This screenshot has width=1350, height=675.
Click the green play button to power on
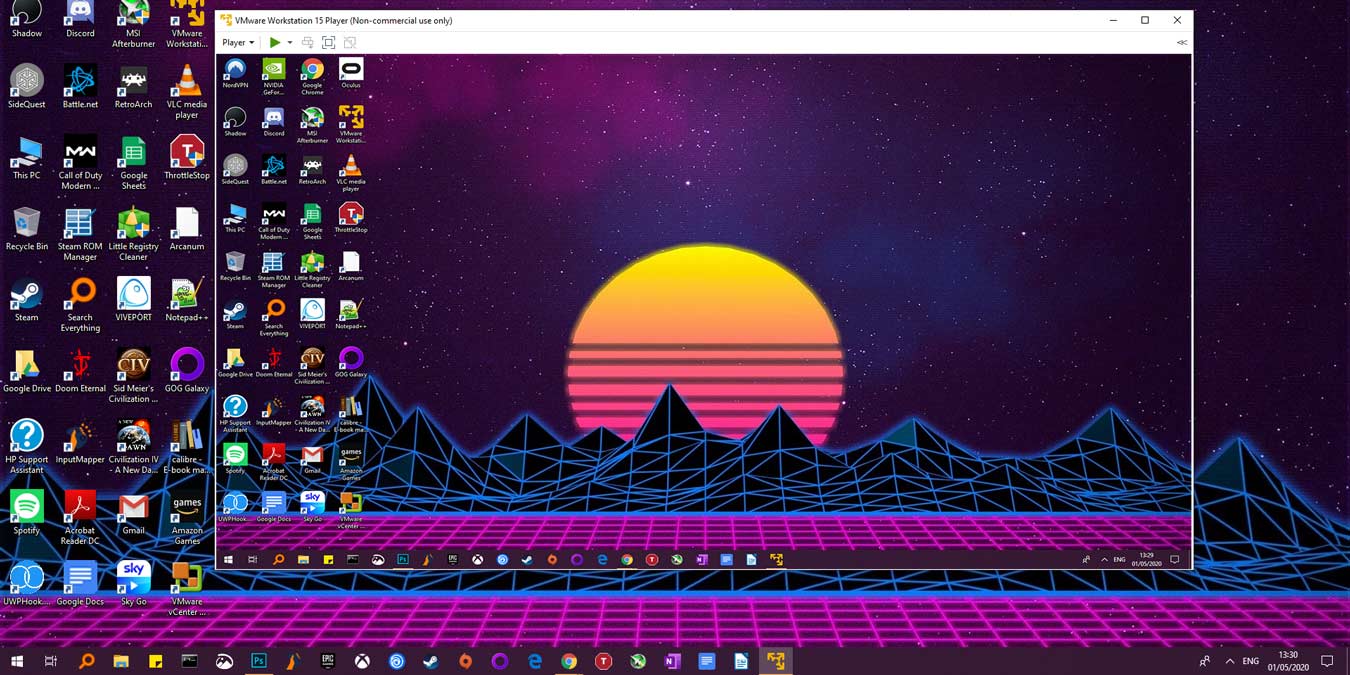[274, 42]
